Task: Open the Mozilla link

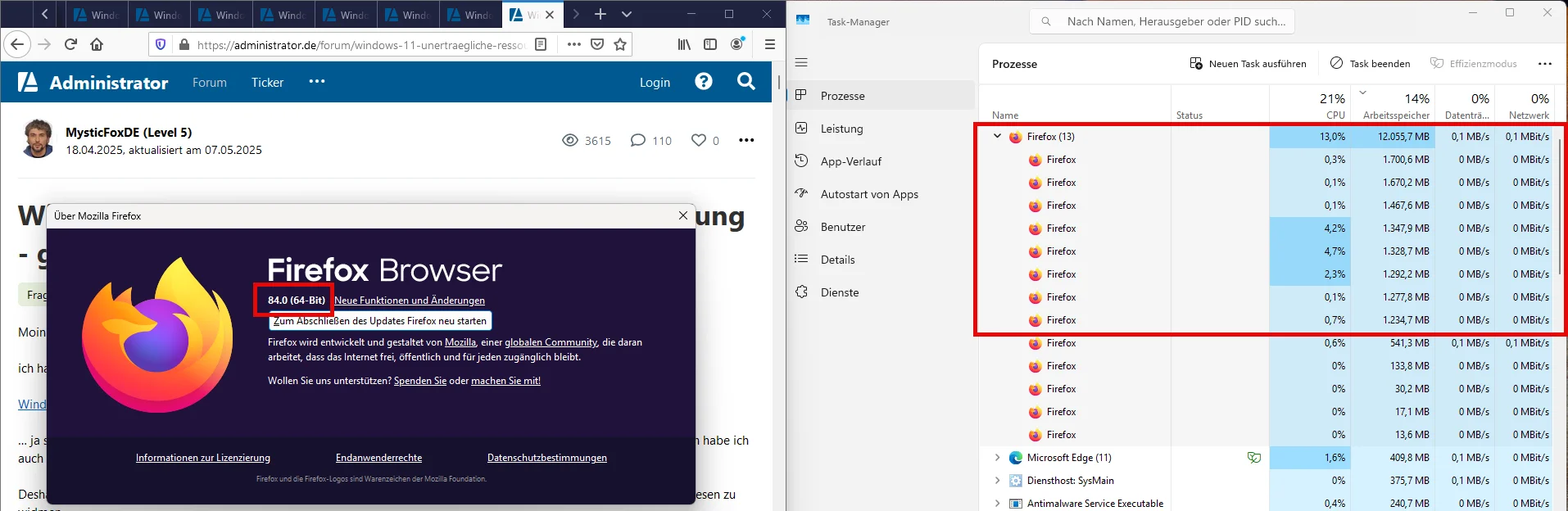Action: [460, 342]
